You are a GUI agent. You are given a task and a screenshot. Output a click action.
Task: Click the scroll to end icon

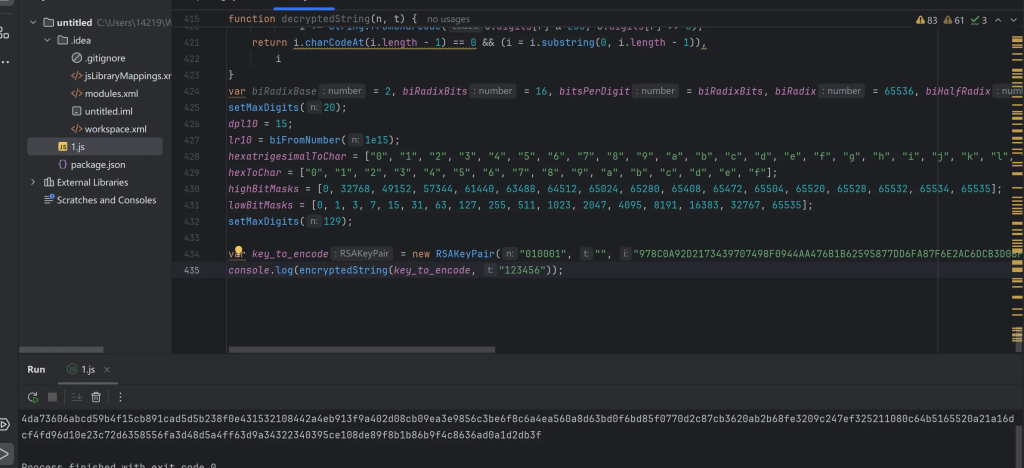(x=76, y=397)
